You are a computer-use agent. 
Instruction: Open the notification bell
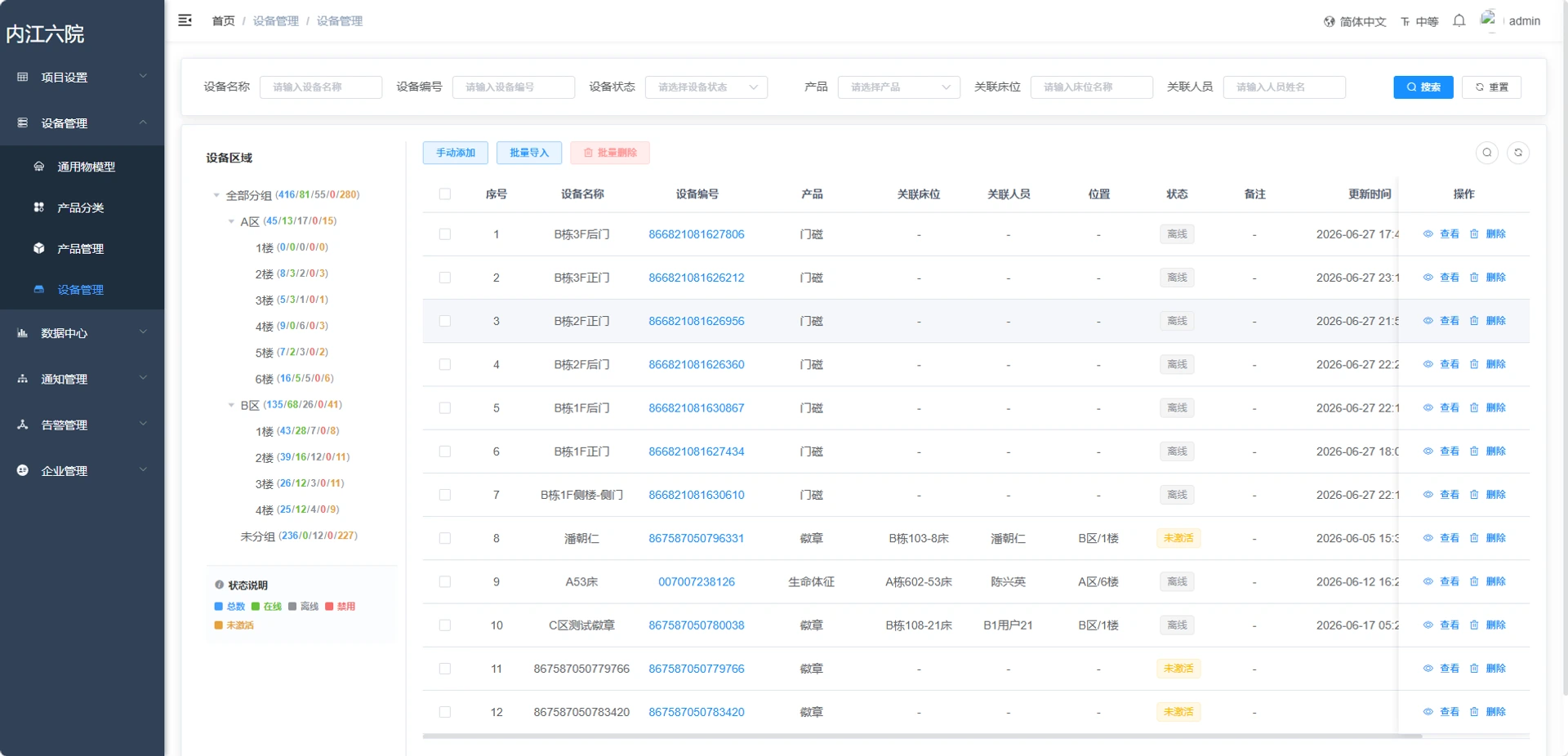(1459, 21)
